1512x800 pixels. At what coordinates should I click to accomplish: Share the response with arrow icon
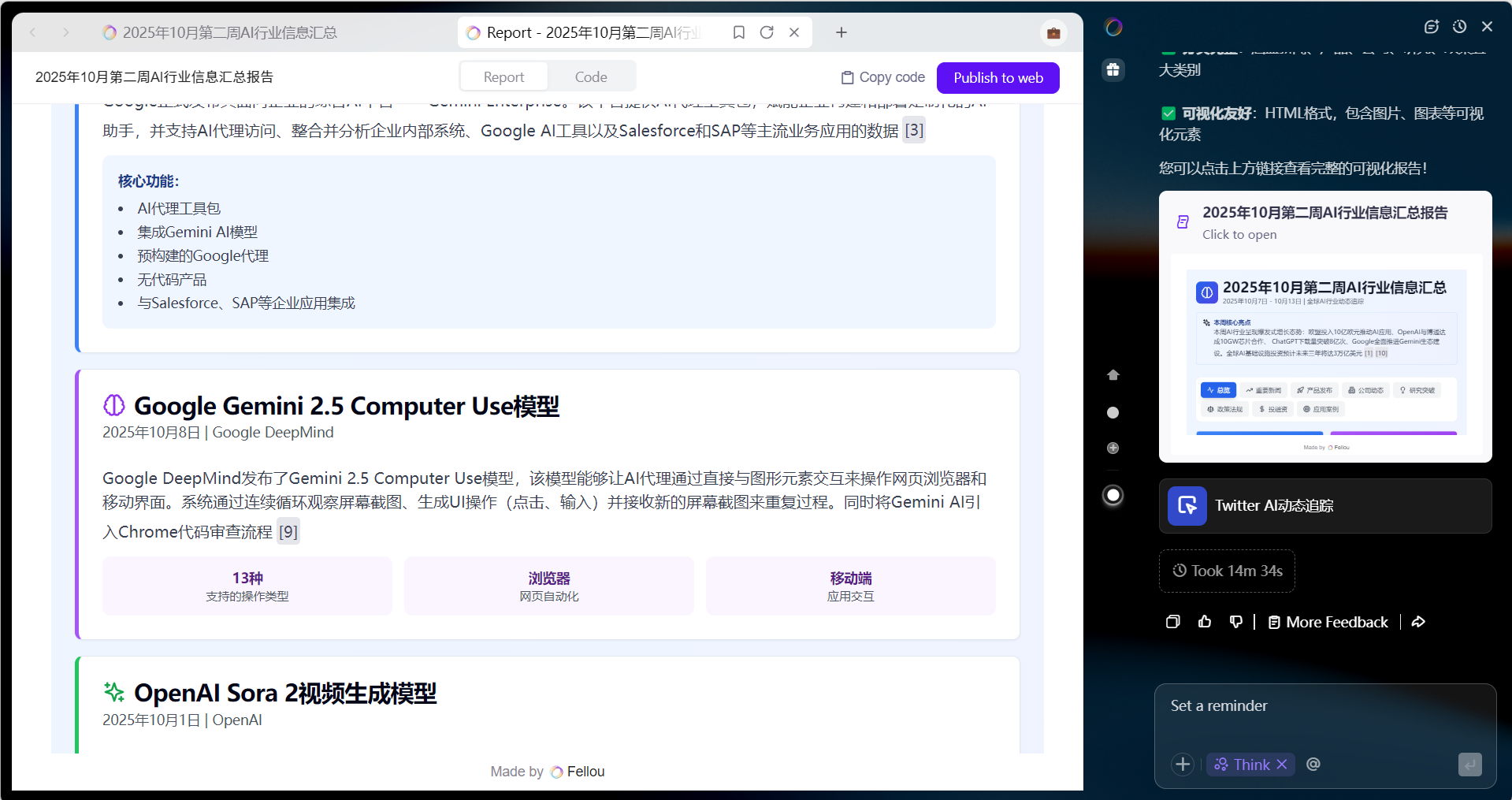(1418, 622)
